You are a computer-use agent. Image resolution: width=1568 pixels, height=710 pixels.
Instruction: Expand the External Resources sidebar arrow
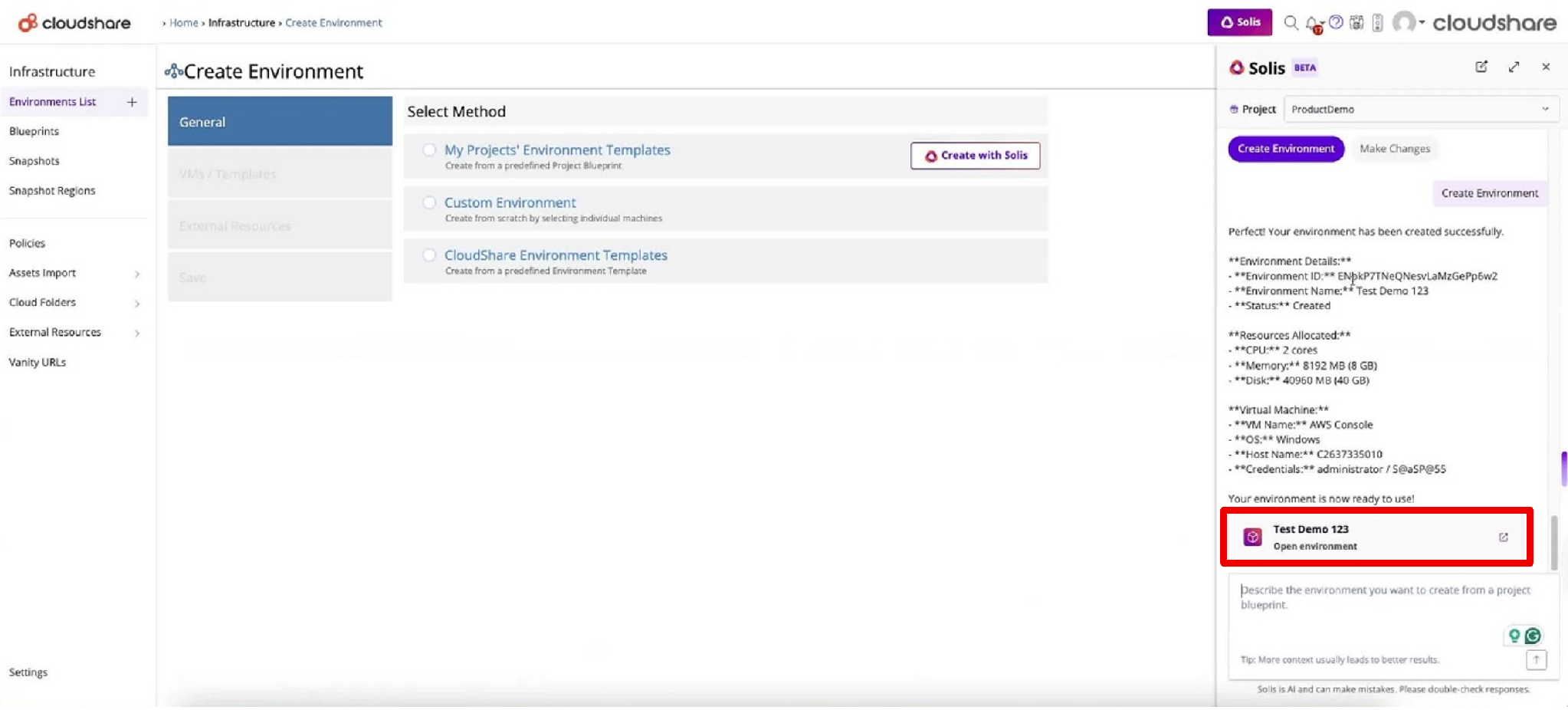137,333
